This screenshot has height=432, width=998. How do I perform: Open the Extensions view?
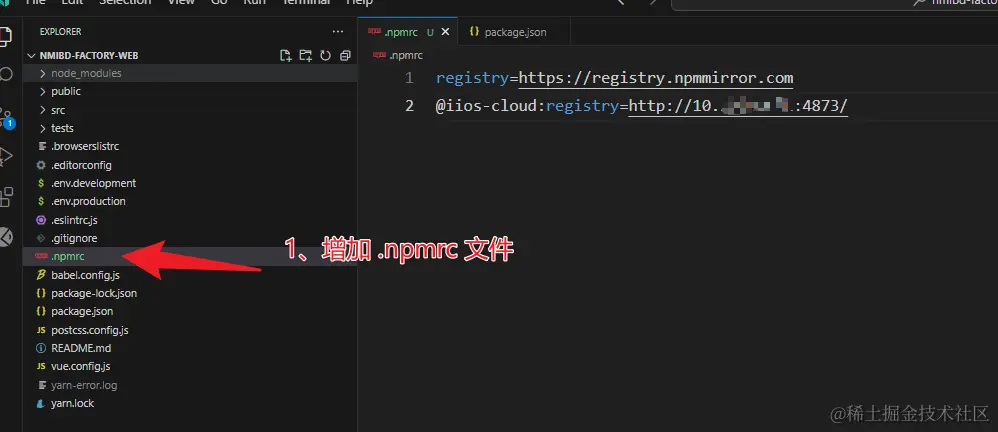(6, 196)
